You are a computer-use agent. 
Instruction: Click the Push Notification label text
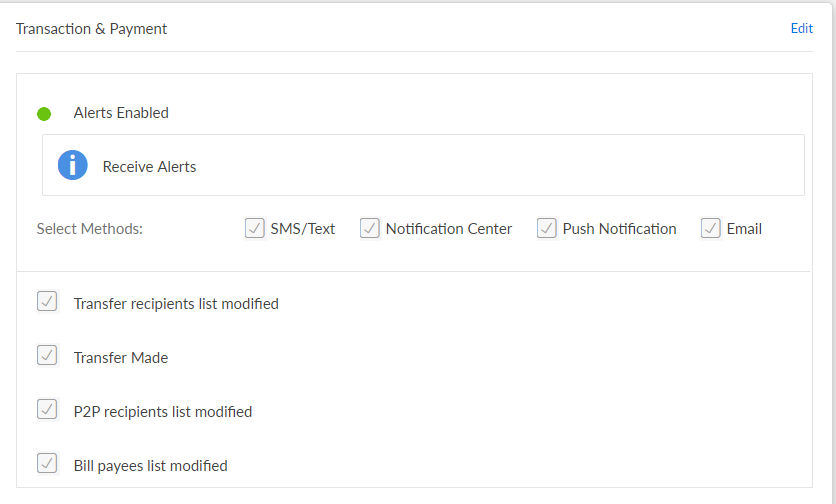[x=619, y=229]
